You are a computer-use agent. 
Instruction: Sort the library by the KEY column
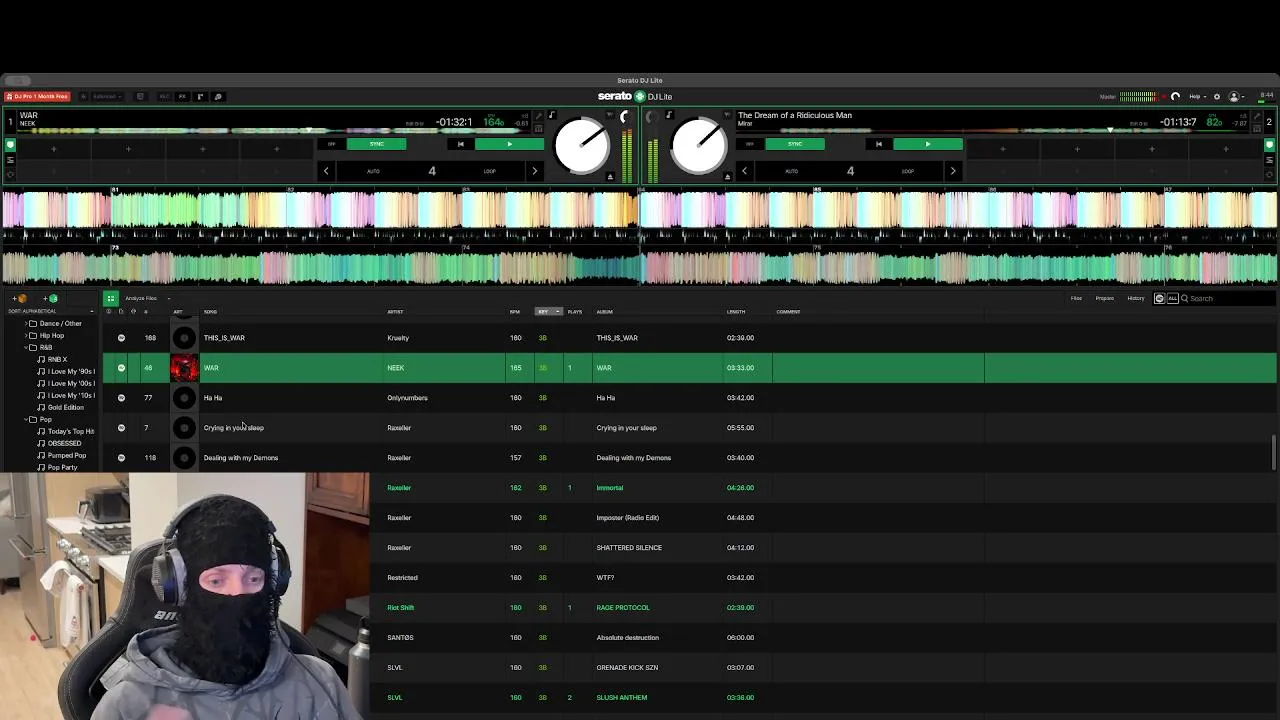[x=549, y=311]
